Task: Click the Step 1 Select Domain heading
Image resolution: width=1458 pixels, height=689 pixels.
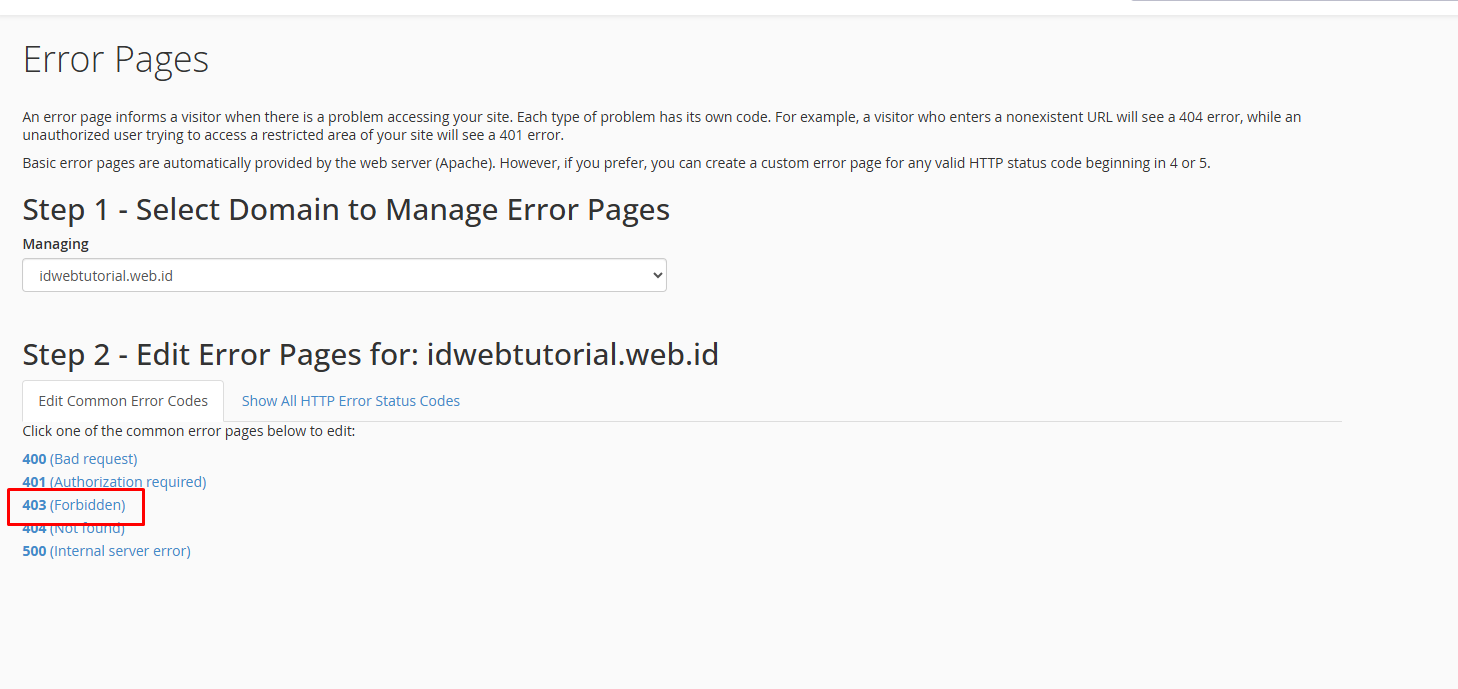Action: [346, 209]
